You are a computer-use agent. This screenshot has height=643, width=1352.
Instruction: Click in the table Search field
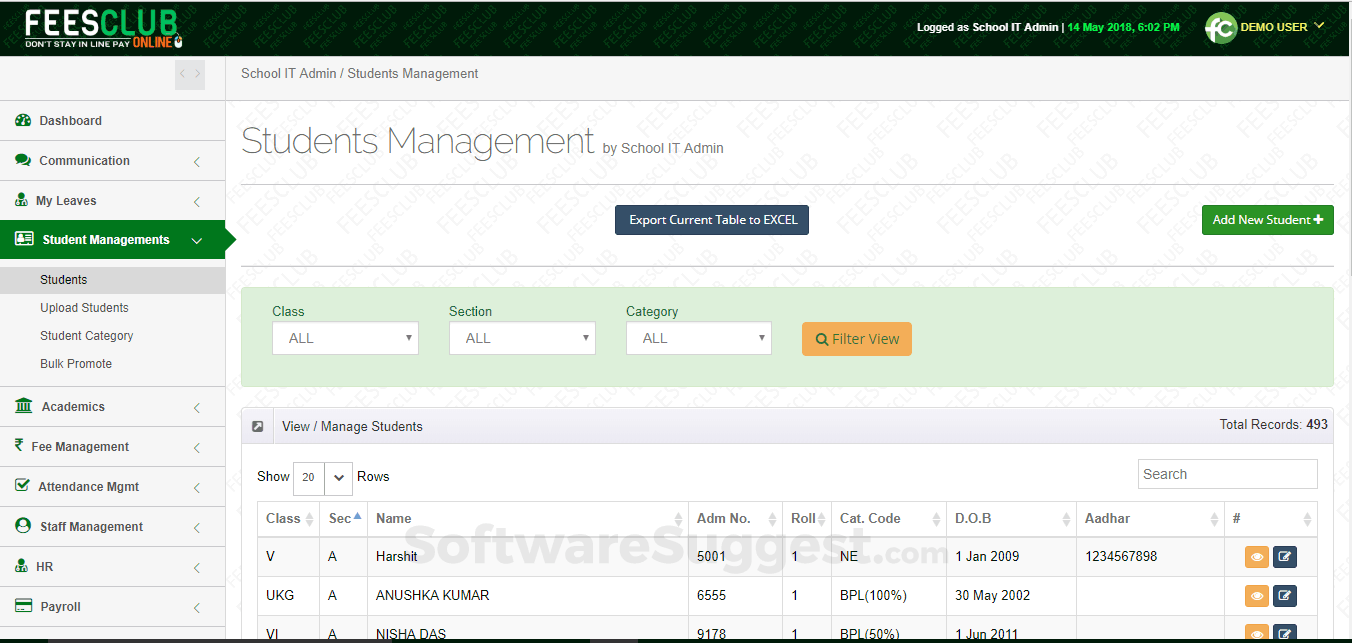[x=1228, y=474]
